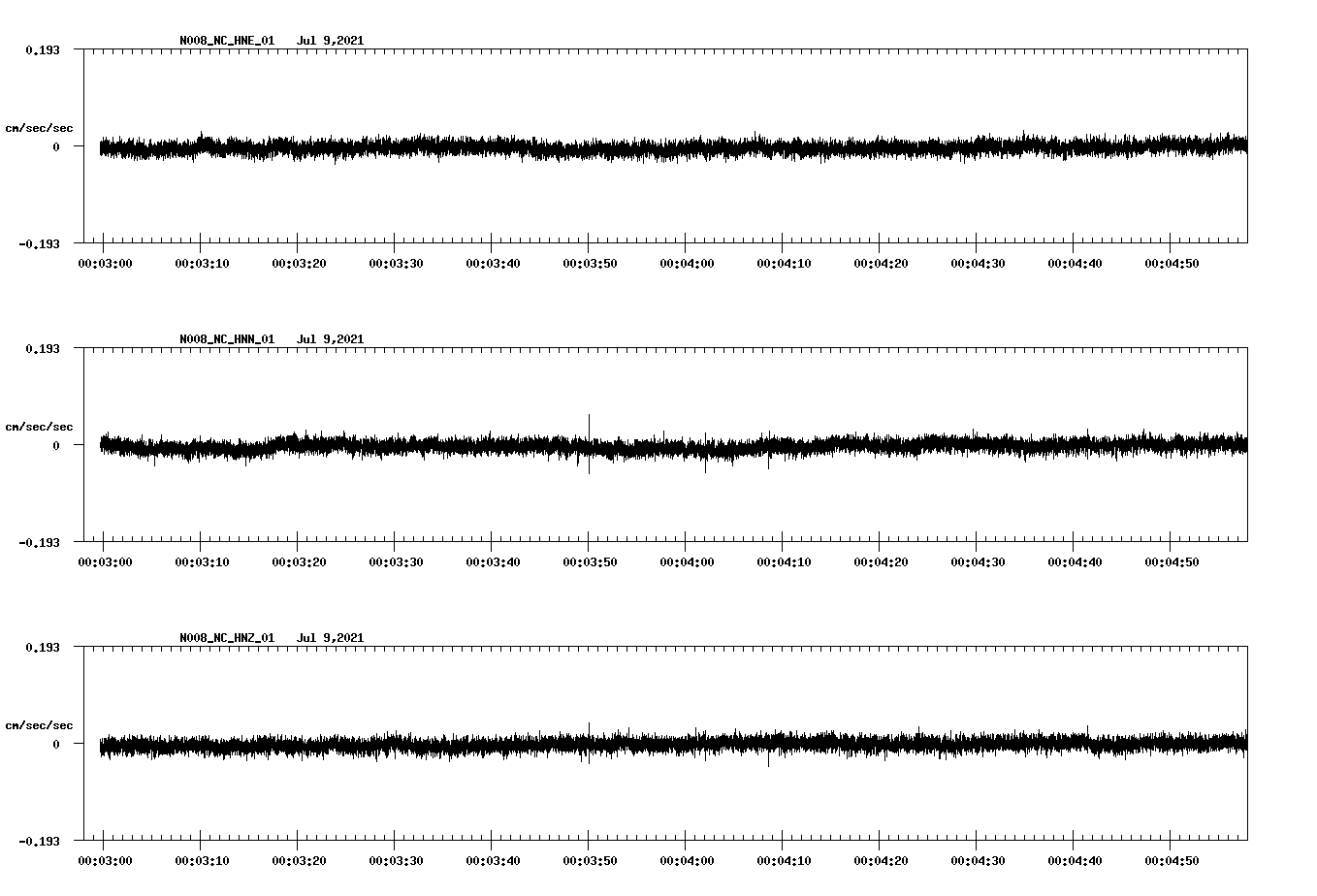Click the cm/sec/sec unit label on top plot
This screenshot has width=1317, height=896.
pos(40,127)
